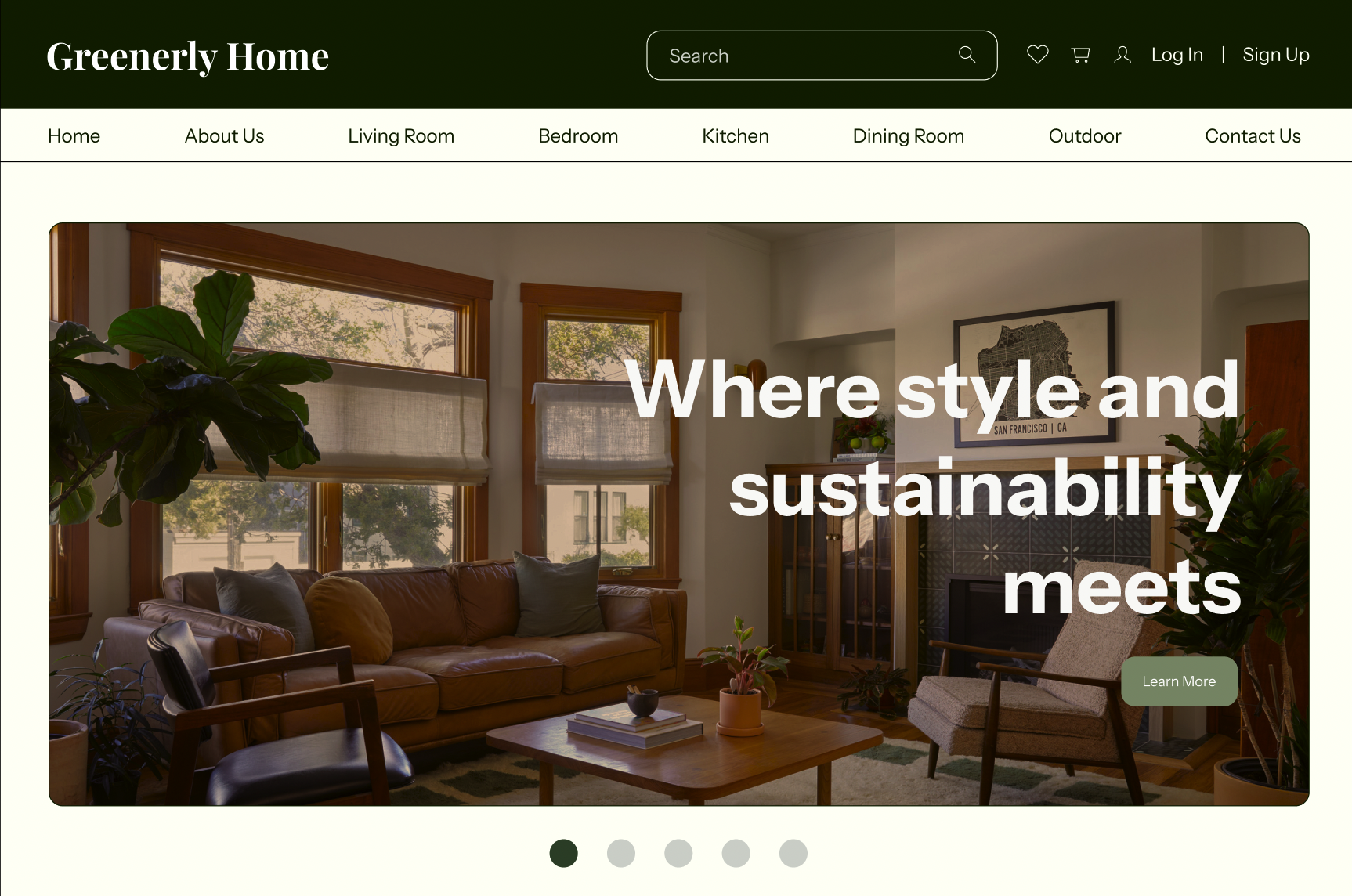Viewport: 1352px width, 896px height.
Task: Click the magnifying glass search icon
Action: (x=967, y=54)
